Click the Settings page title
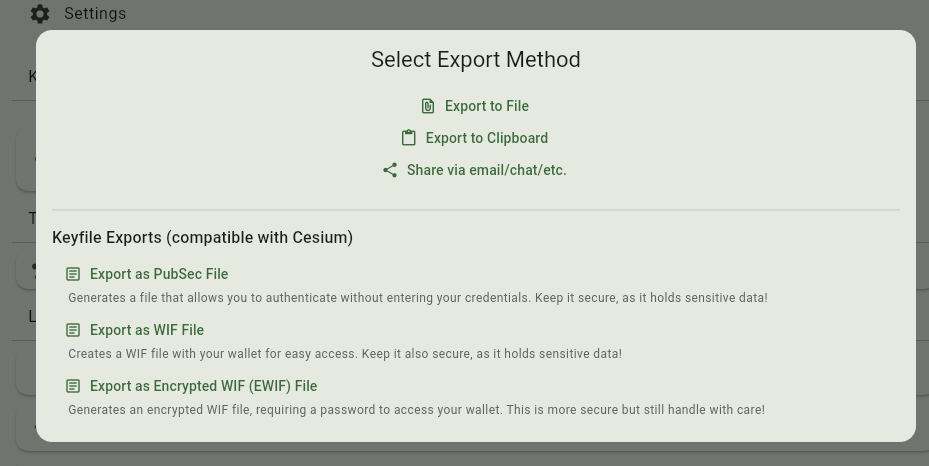 coord(95,14)
